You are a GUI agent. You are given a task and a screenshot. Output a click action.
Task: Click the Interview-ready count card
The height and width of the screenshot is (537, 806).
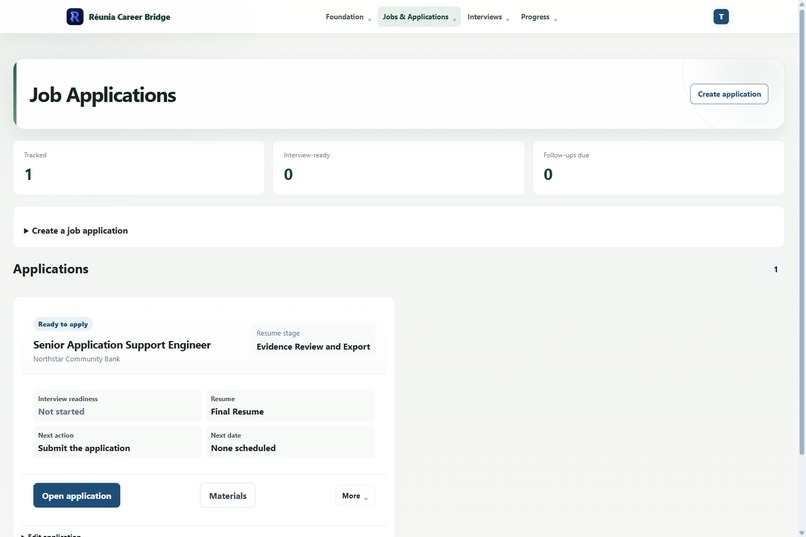[398, 168]
